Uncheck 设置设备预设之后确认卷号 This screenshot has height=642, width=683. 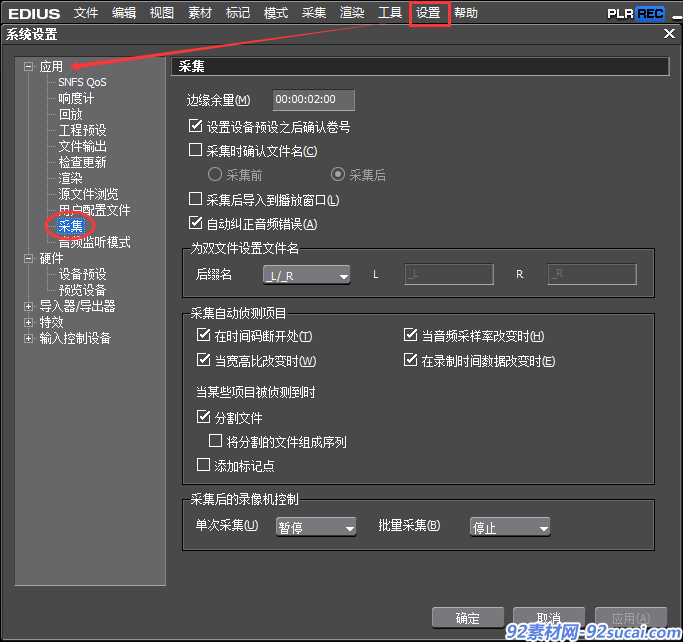(195, 126)
